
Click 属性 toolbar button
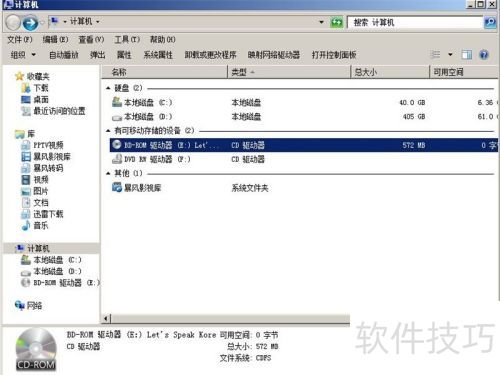(124, 55)
